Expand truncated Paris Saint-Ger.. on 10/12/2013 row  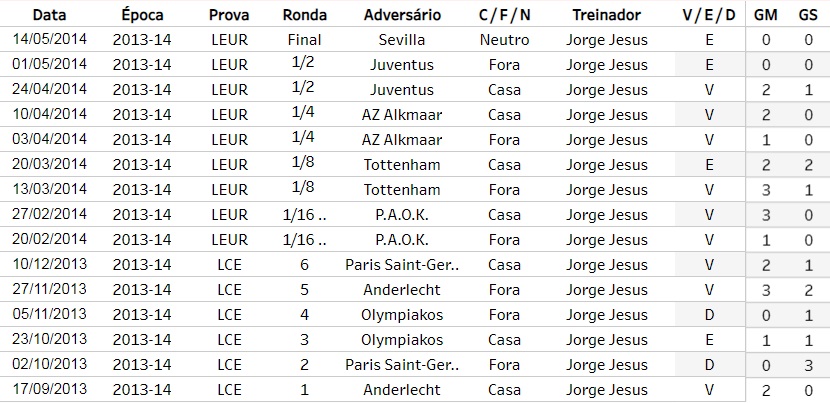pos(402,264)
